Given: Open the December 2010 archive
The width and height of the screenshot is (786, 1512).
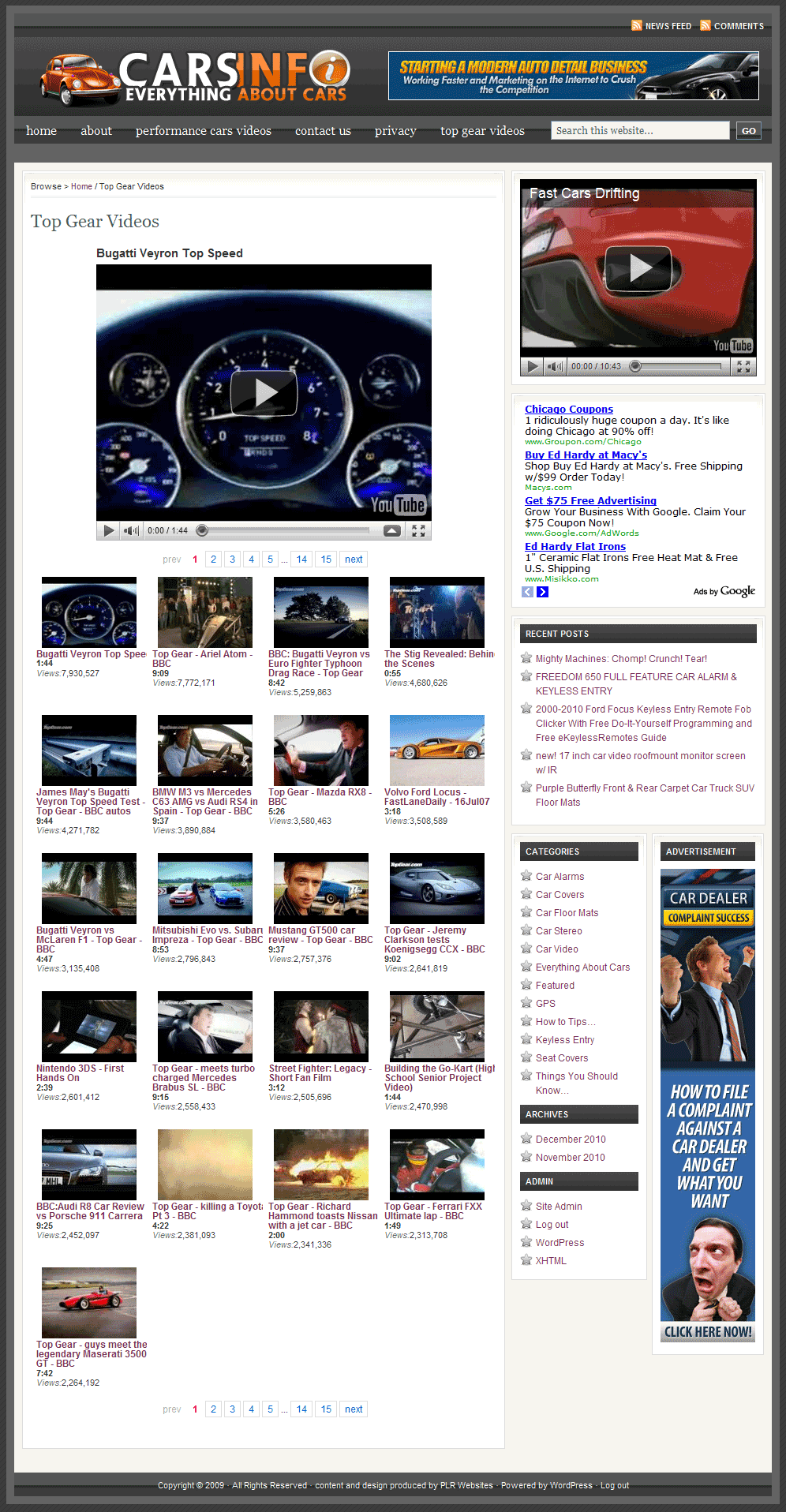Looking at the screenshot, I should 571,1140.
